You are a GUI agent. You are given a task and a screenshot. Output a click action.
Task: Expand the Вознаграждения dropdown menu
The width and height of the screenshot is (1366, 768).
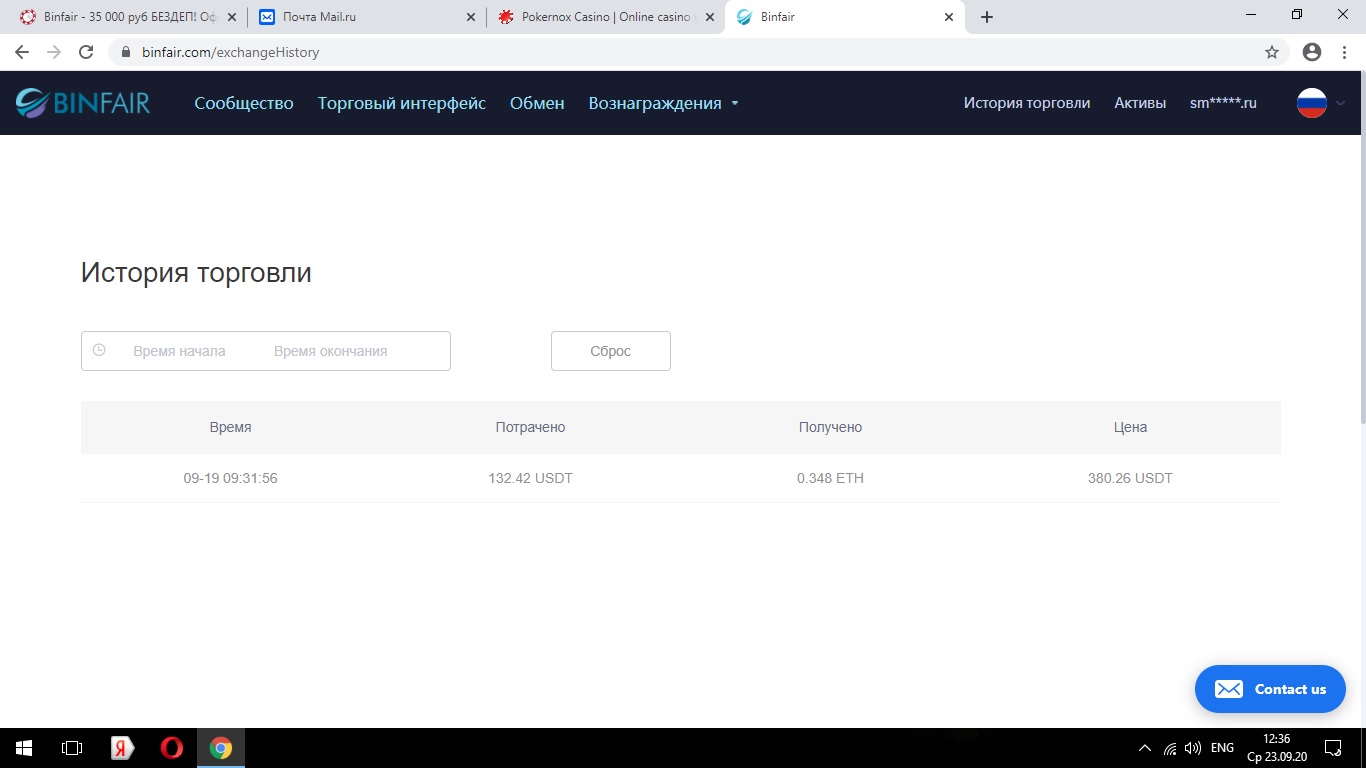click(x=664, y=103)
